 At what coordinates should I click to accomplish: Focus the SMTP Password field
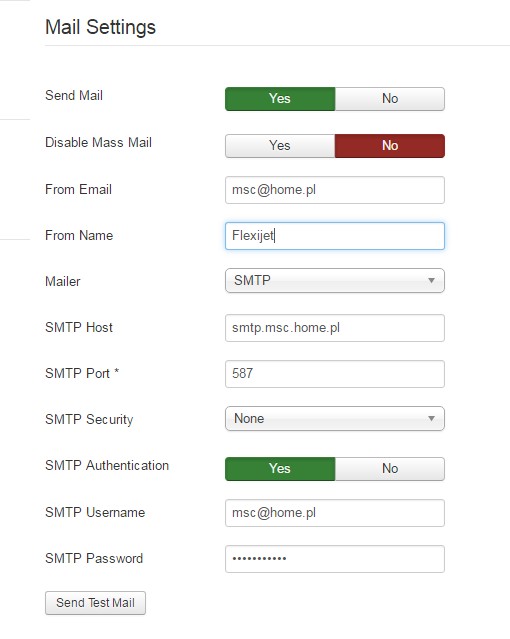(x=335, y=559)
